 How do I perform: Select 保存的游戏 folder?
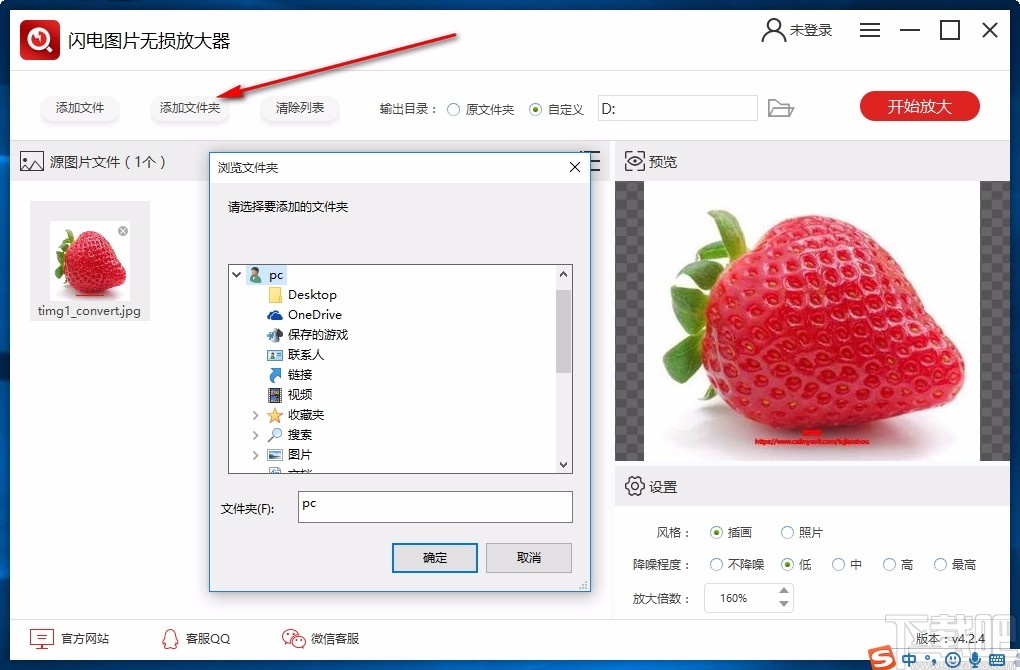coord(307,335)
